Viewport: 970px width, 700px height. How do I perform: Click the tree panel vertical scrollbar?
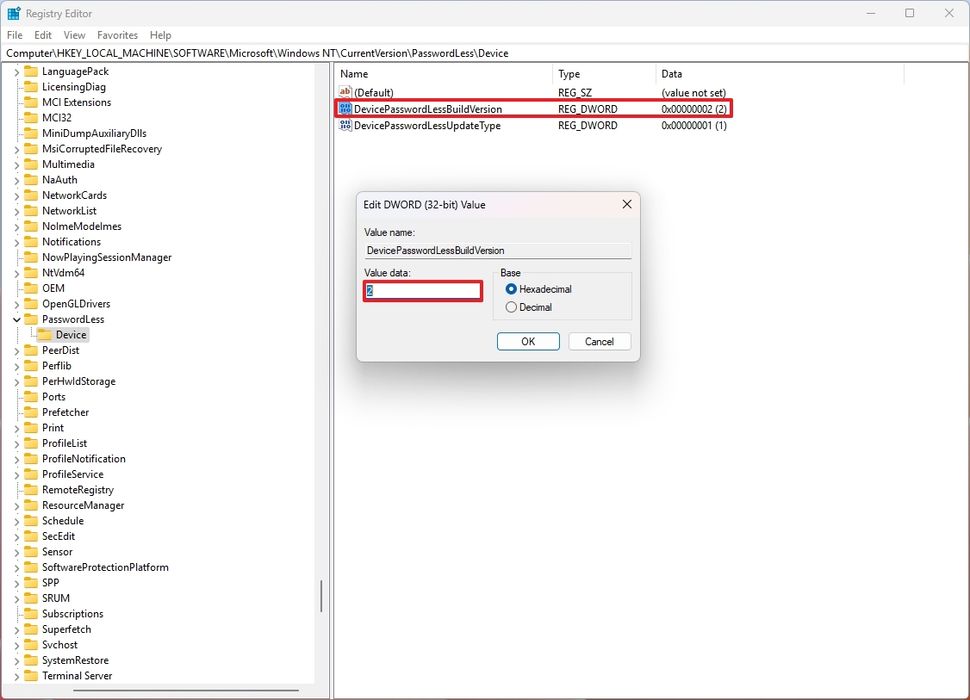[x=321, y=595]
